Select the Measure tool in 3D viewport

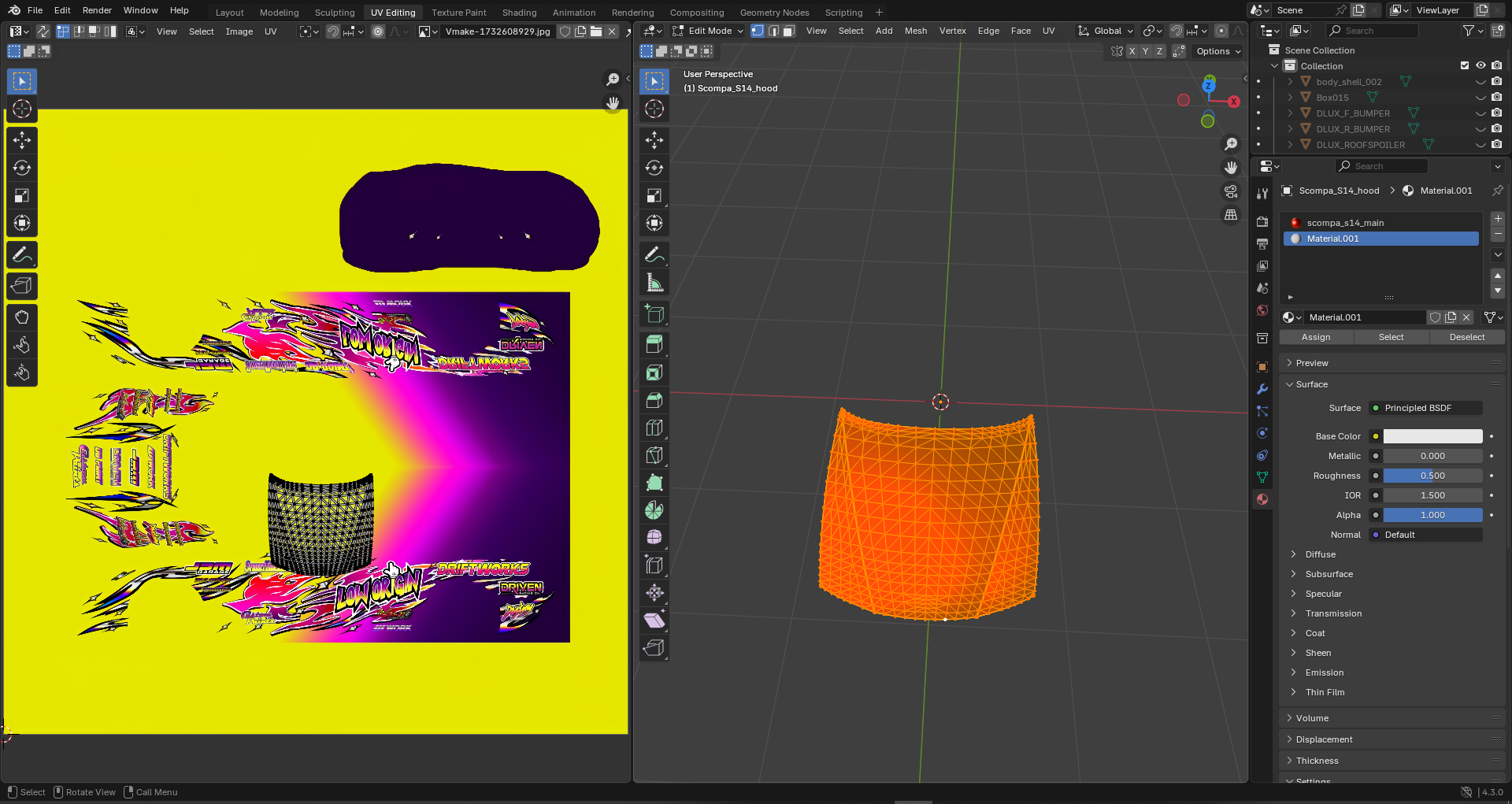pyautogui.click(x=654, y=282)
